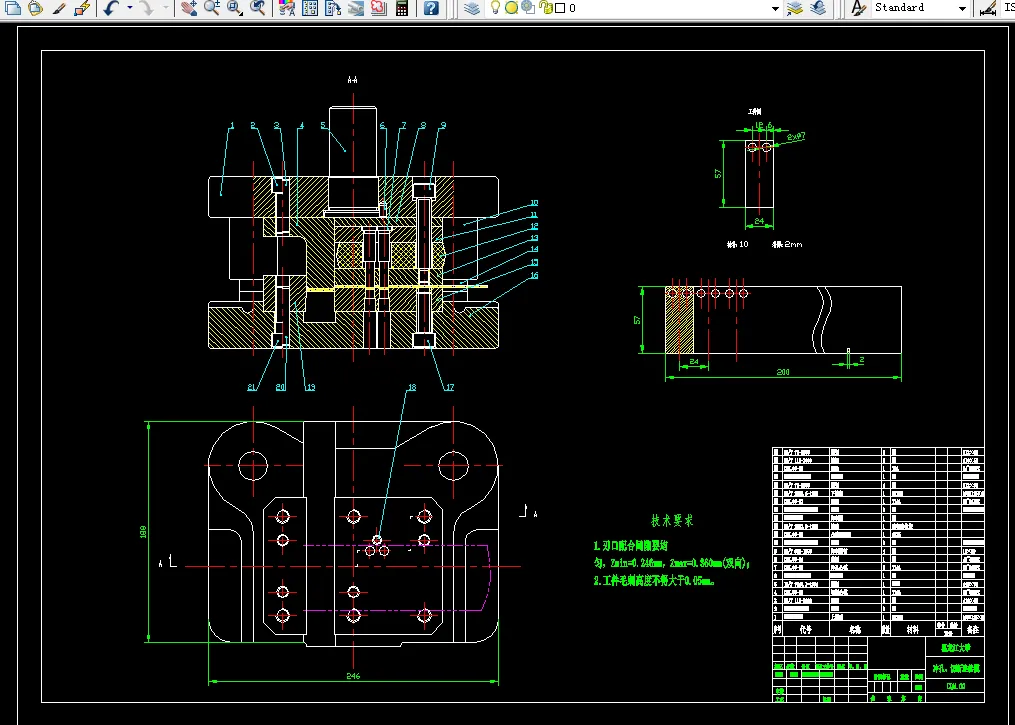Open the Properties palette icon
Image resolution: width=1015 pixels, height=725 pixels.
[287, 8]
